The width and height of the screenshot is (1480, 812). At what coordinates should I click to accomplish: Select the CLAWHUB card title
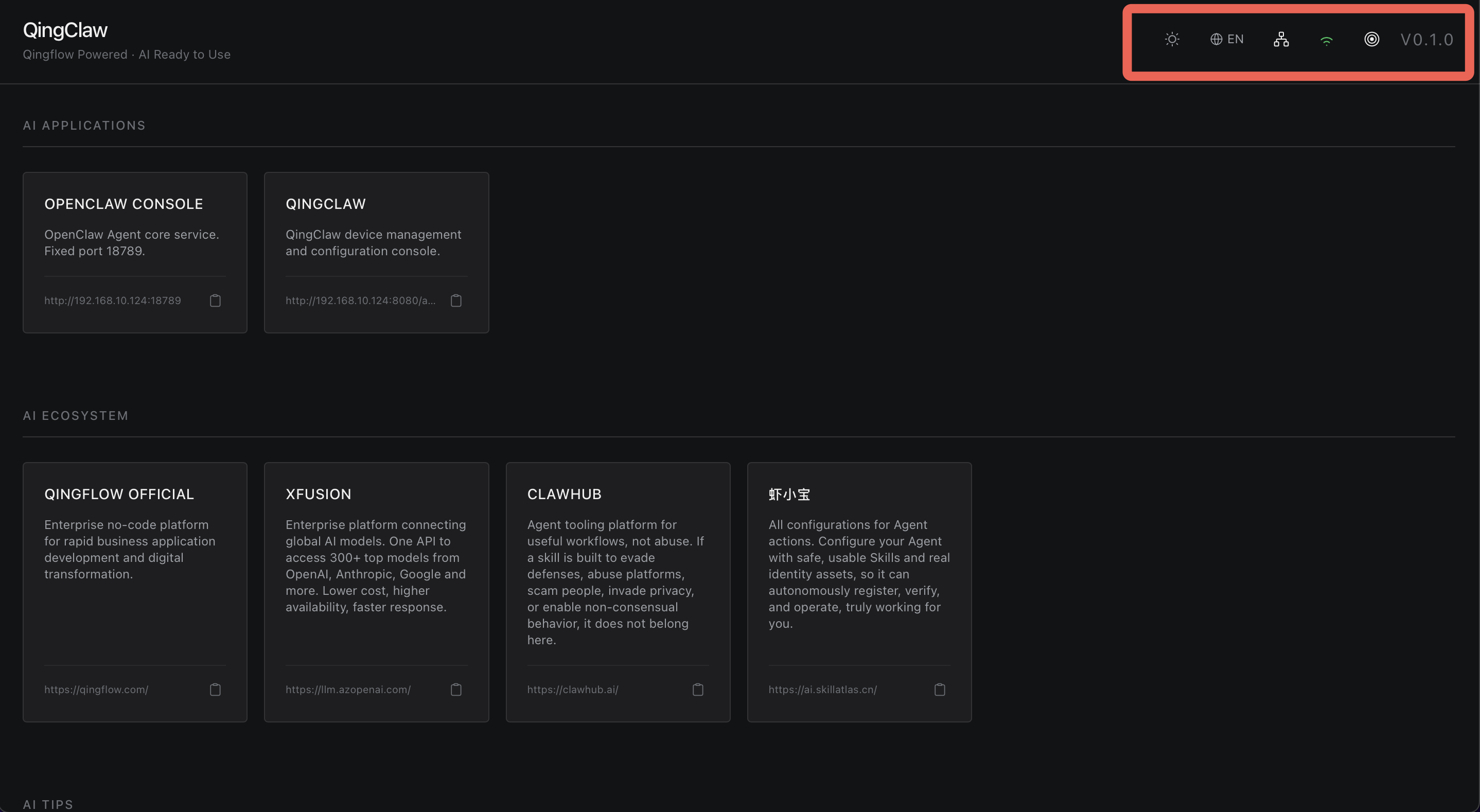564,494
